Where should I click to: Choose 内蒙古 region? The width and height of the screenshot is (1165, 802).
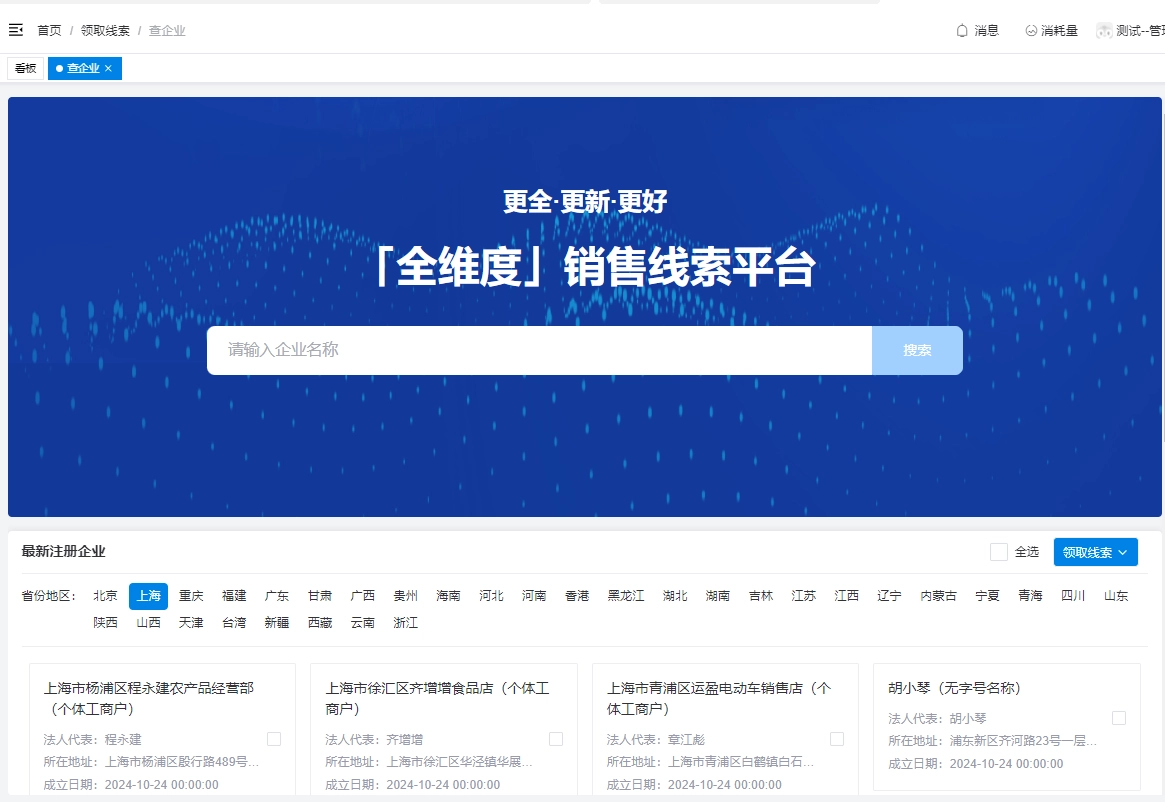[x=938, y=596]
